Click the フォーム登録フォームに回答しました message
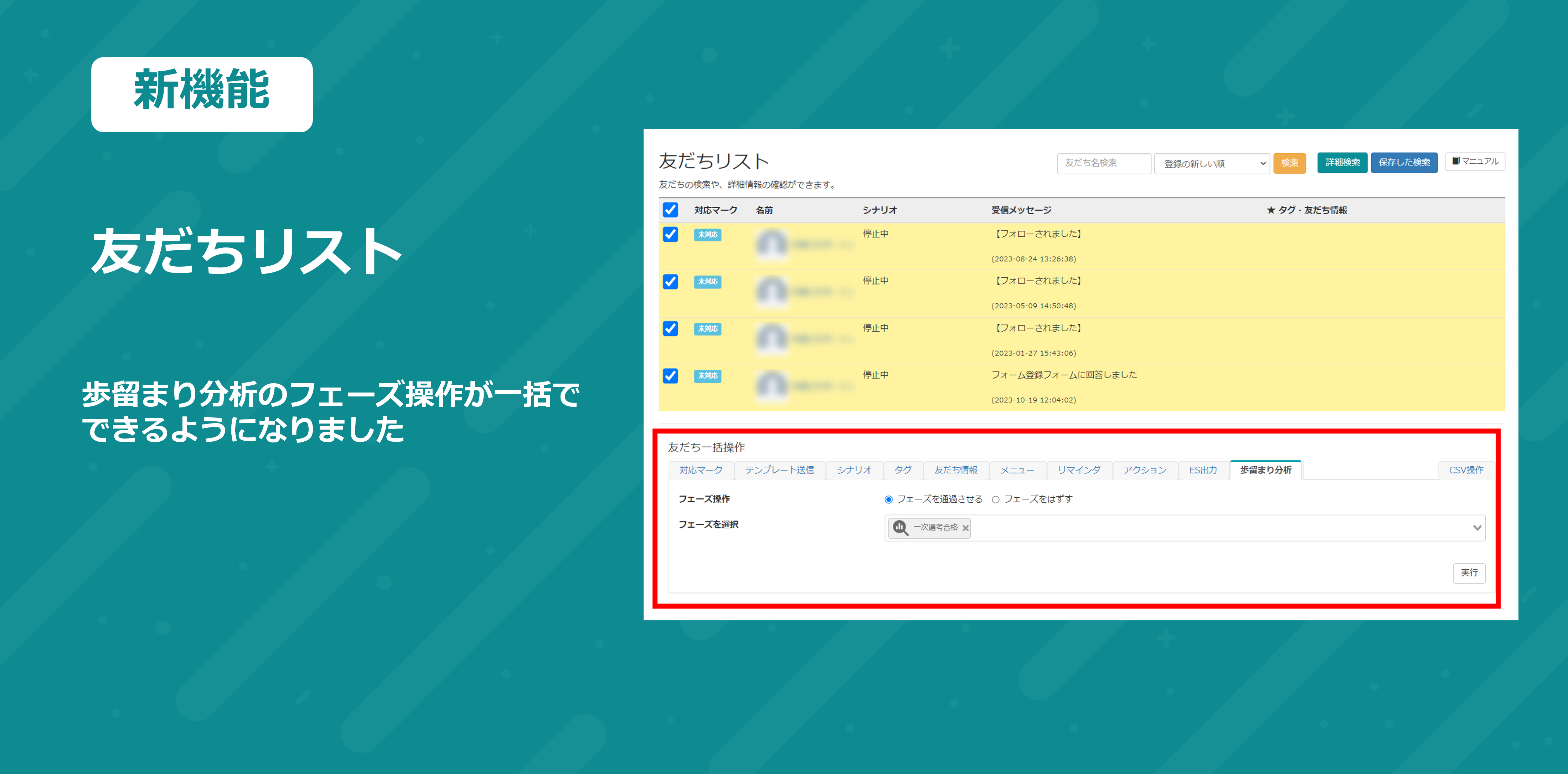The width and height of the screenshot is (1568, 774). [1064, 375]
